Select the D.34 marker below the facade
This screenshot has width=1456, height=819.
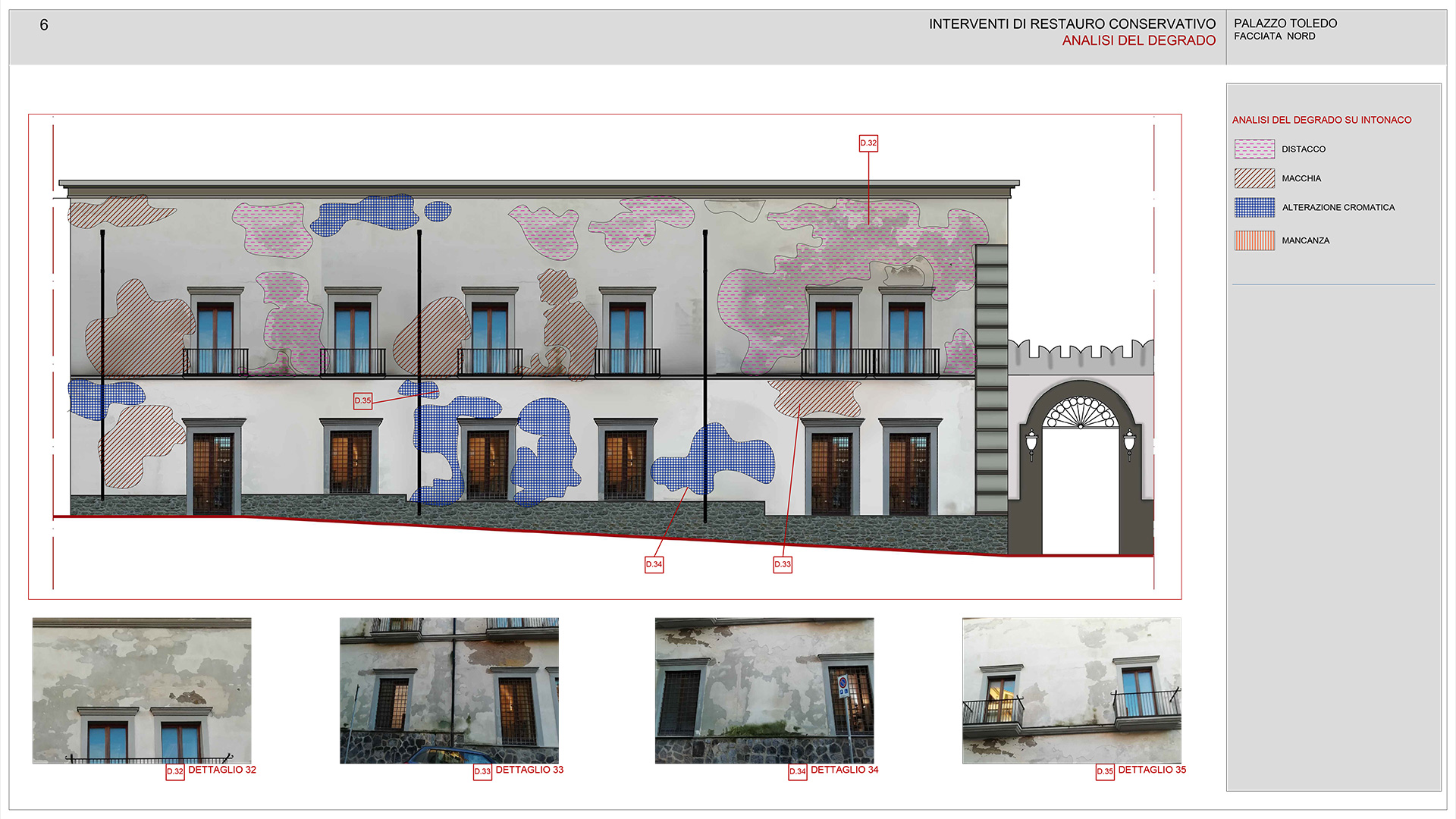[654, 564]
